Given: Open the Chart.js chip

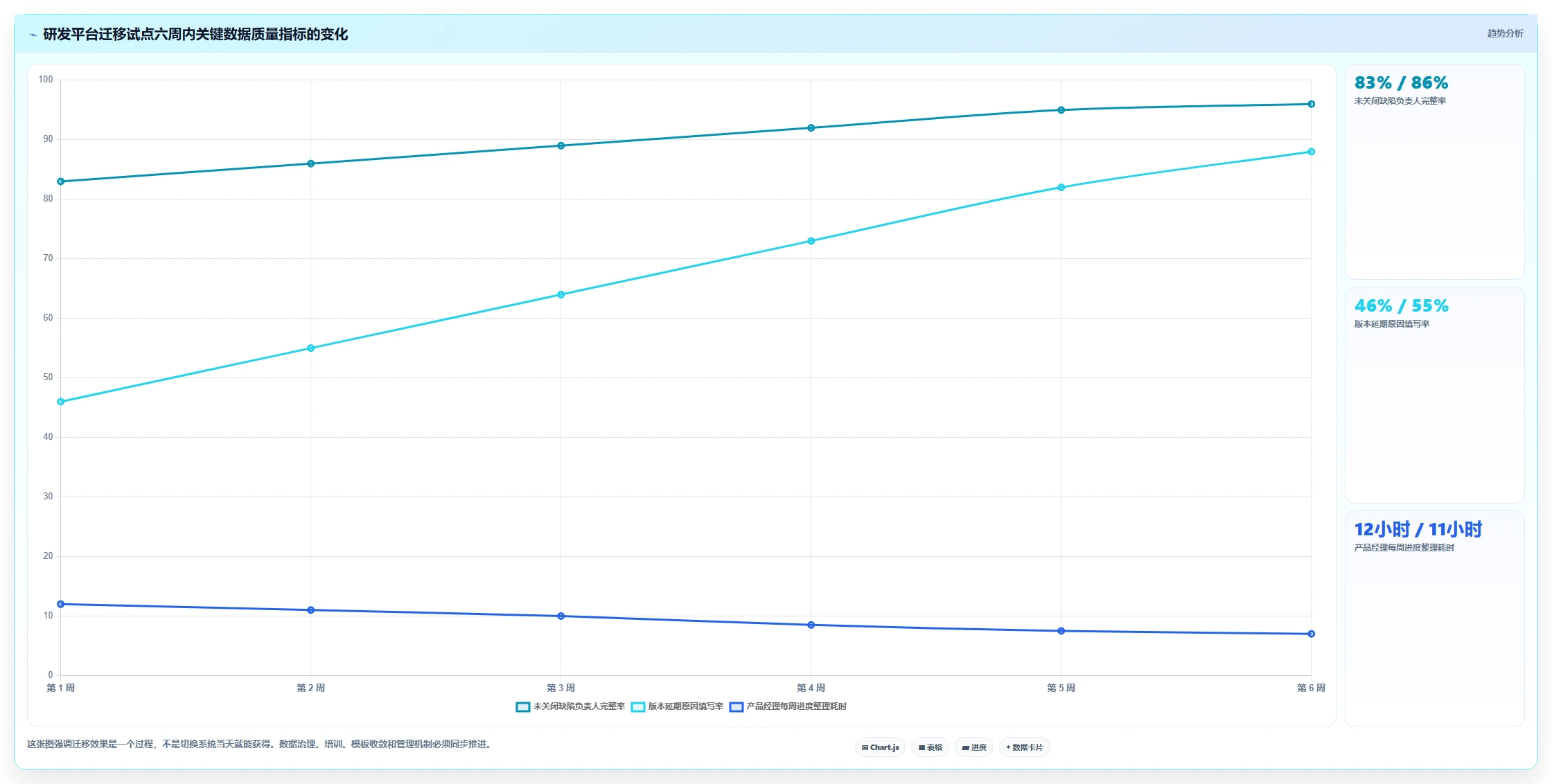Looking at the screenshot, I should coord(880,747).
